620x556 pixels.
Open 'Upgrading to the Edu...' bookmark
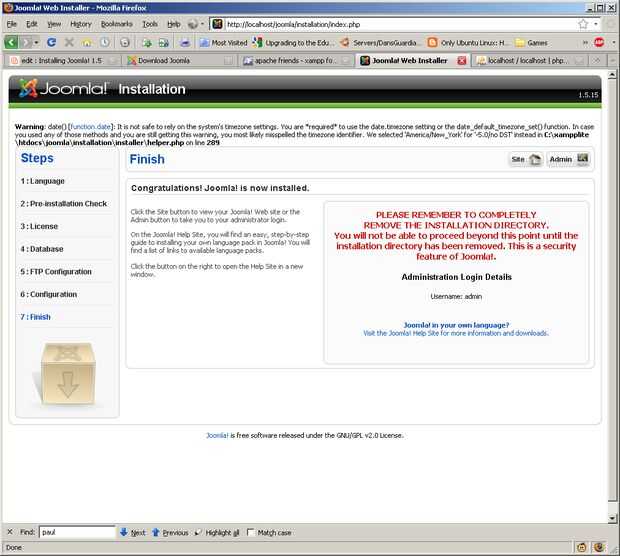294,43
